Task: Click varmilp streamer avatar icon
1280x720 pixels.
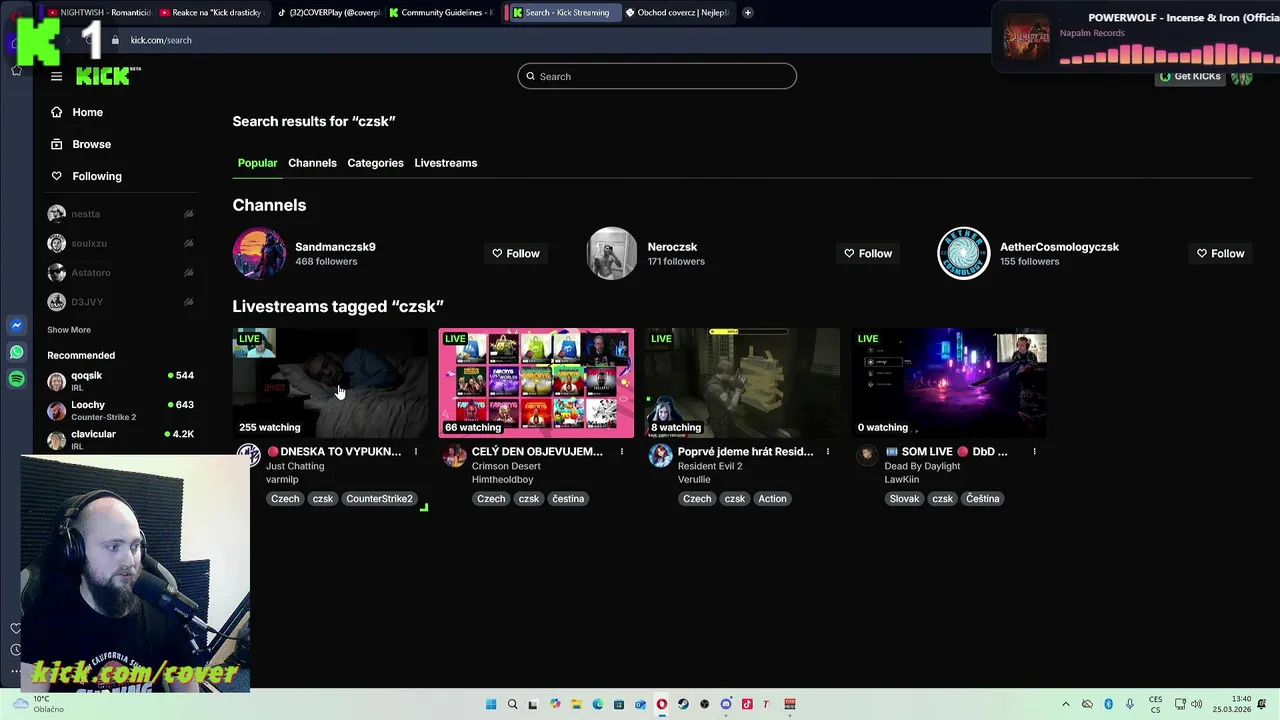Action: [248, 456]
